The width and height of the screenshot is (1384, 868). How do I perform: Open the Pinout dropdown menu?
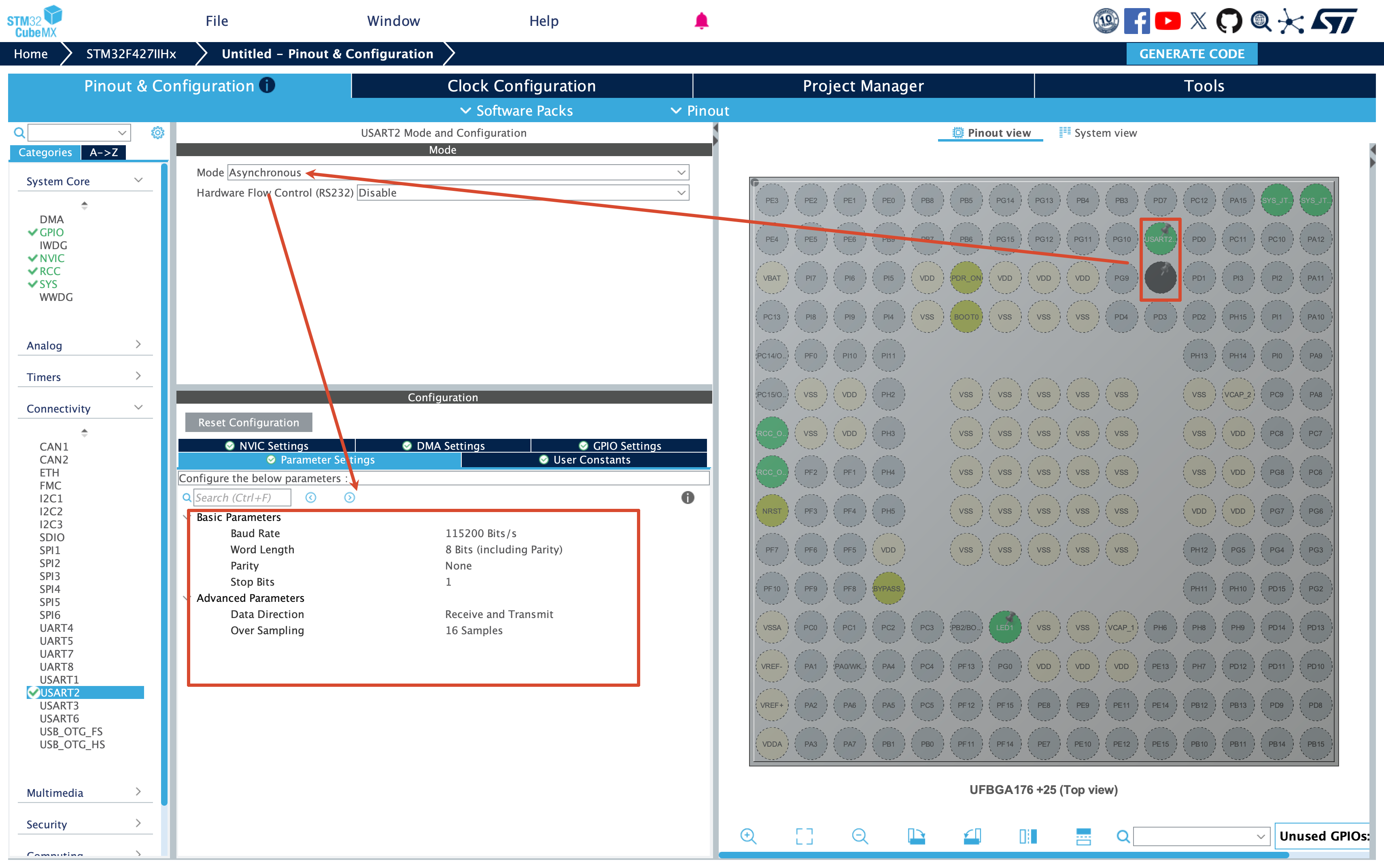coord(700,111)
